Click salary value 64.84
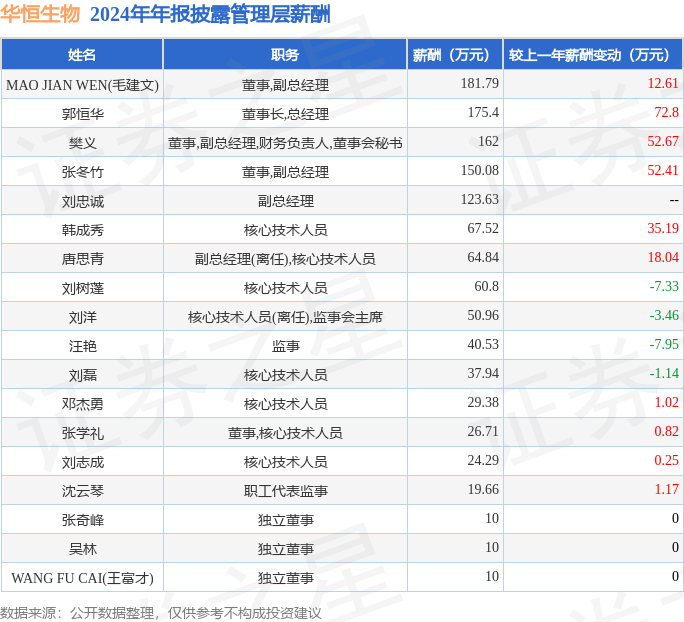This screenshot has height=622, width=684. [x=483, y=257]
